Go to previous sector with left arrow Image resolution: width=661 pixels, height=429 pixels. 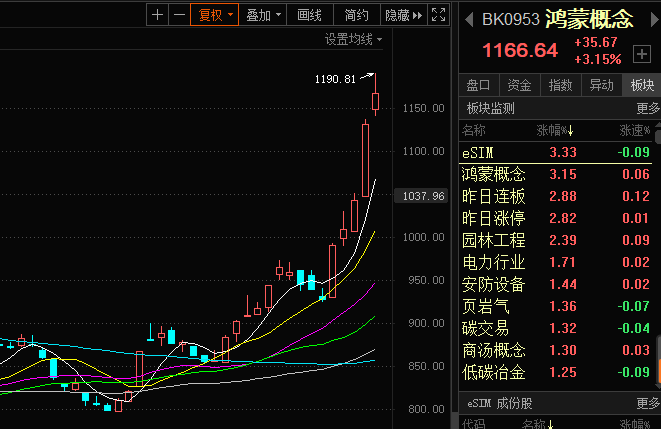click(x=469, y=19)
